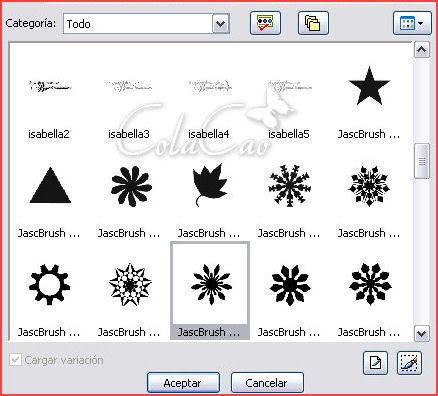The image size is (438, 396).
Task: Open the view mode icon dropdown
Action: click(412, 23)
